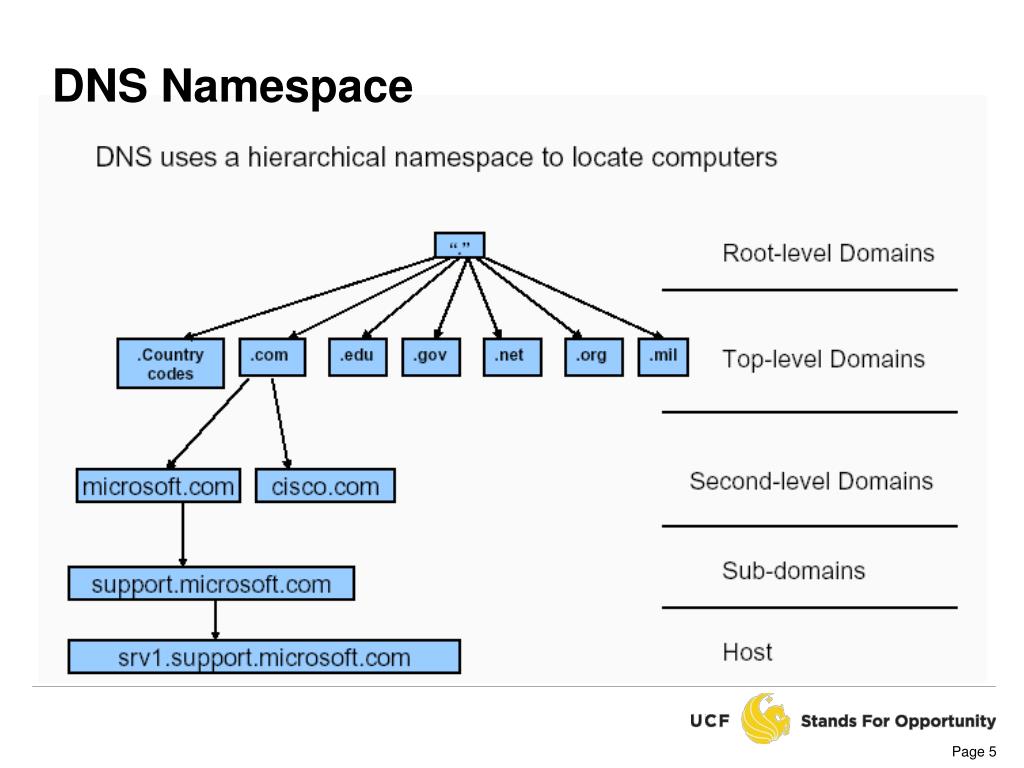Click the "DNS Namespace" slide title

232,86
